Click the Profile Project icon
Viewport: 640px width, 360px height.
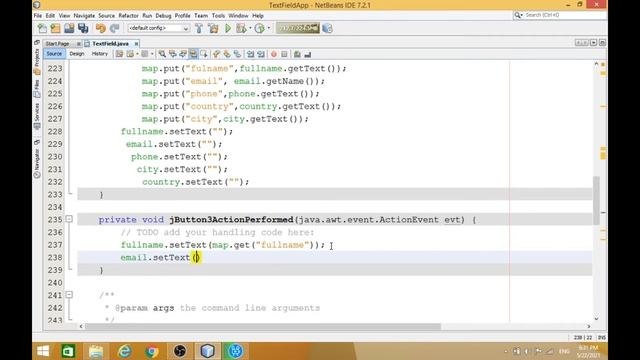click(x=259, y=28)
